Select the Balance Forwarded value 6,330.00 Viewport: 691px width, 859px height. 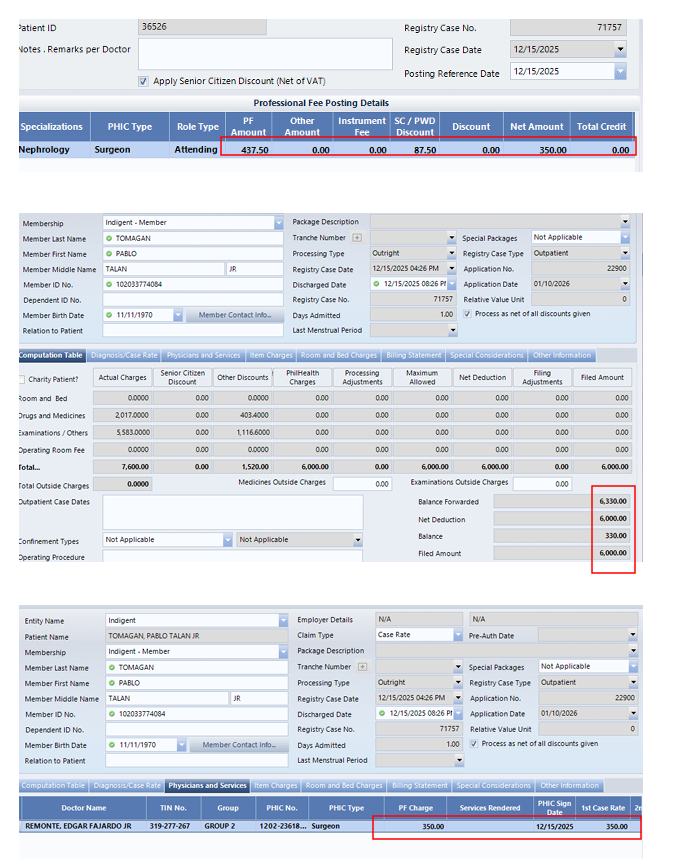tap(561, 501)
